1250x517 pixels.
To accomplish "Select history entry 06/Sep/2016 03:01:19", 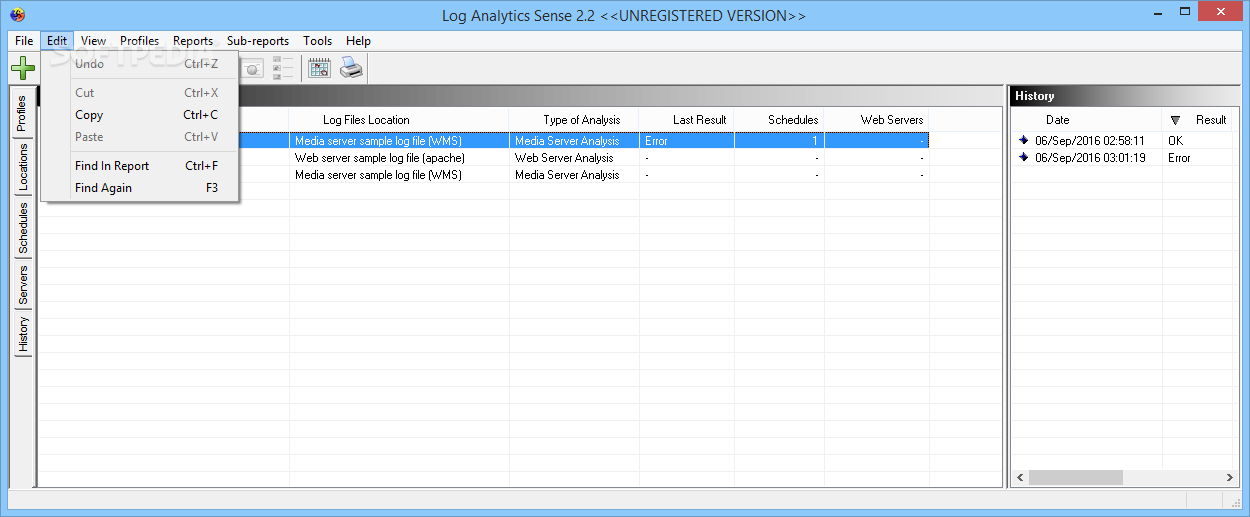I will 1090,158.
